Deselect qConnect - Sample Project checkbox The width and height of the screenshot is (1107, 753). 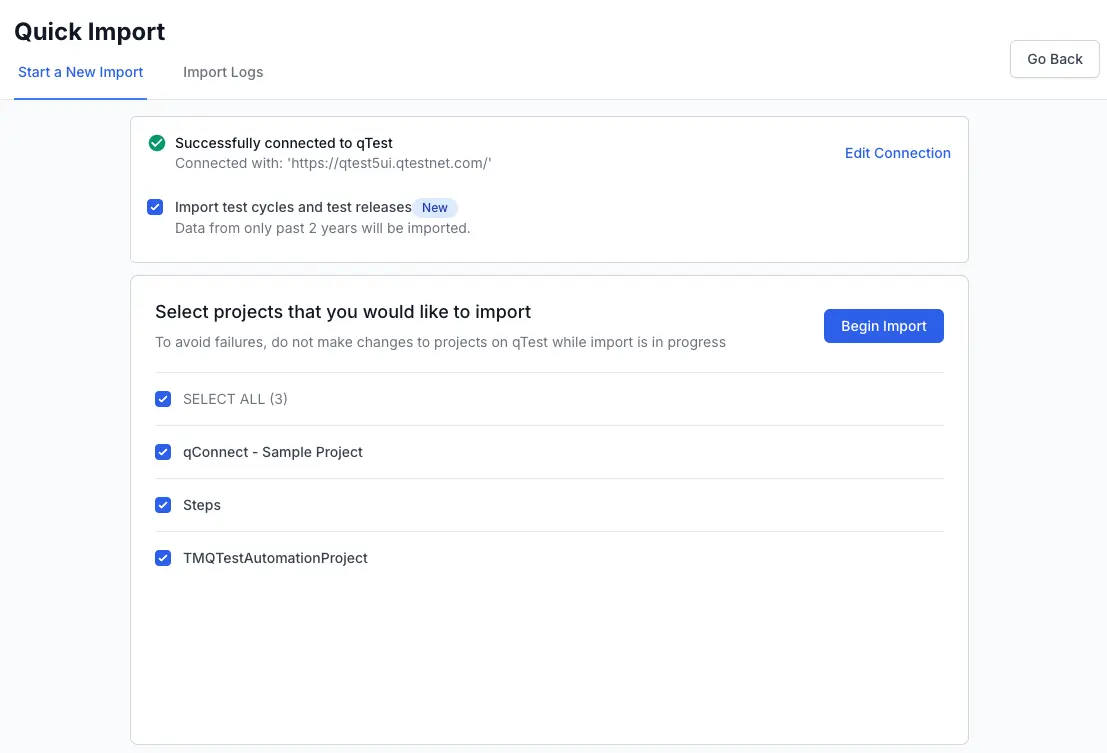coord(163,452)
